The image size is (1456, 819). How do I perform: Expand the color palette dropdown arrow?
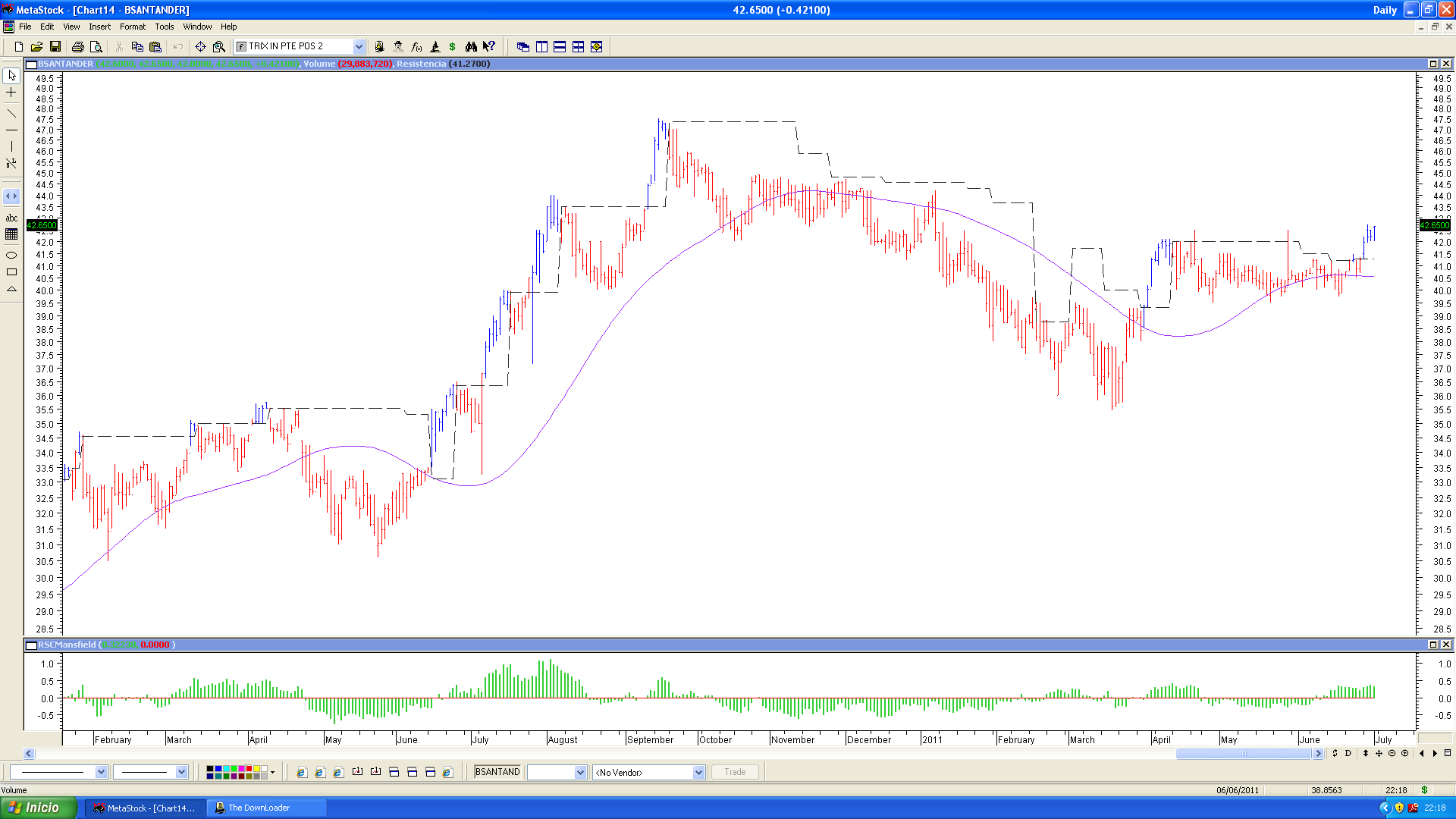[272, 772]
